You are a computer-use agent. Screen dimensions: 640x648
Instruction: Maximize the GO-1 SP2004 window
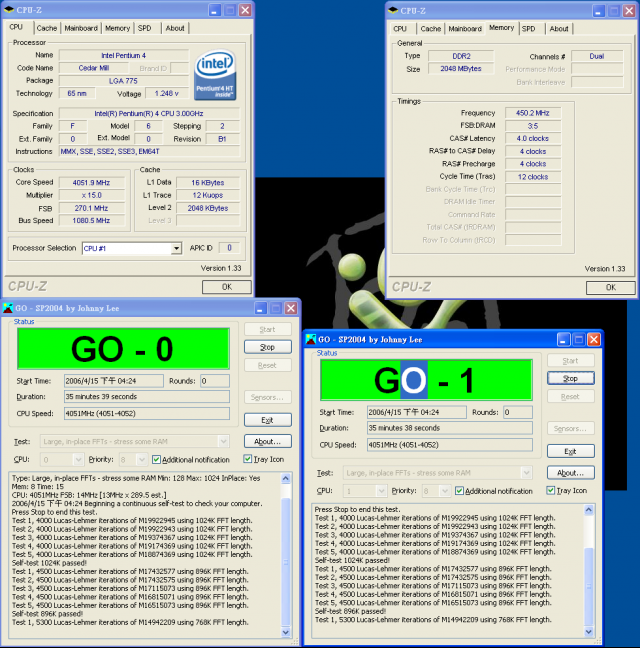click(579, 339)
